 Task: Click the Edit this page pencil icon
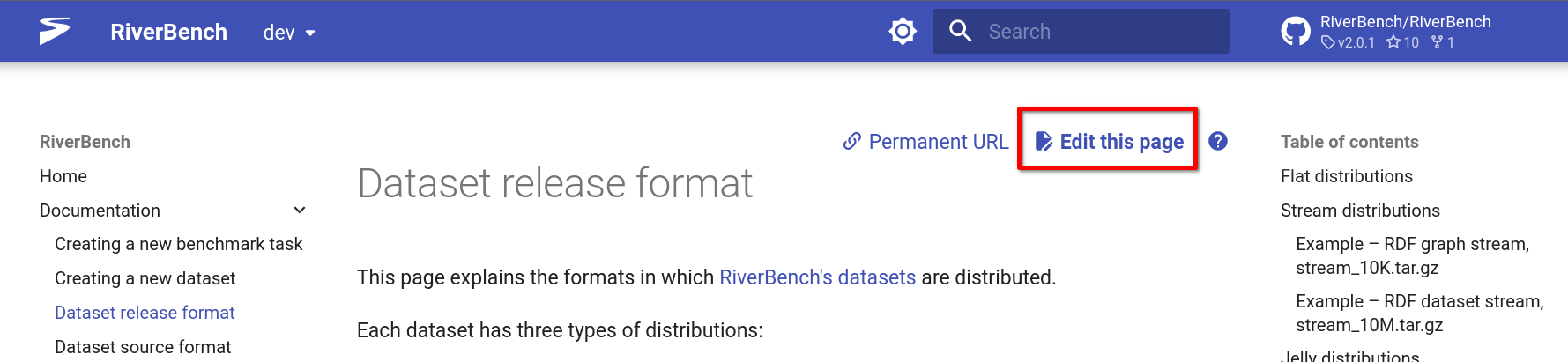[x=1044, y=142]
